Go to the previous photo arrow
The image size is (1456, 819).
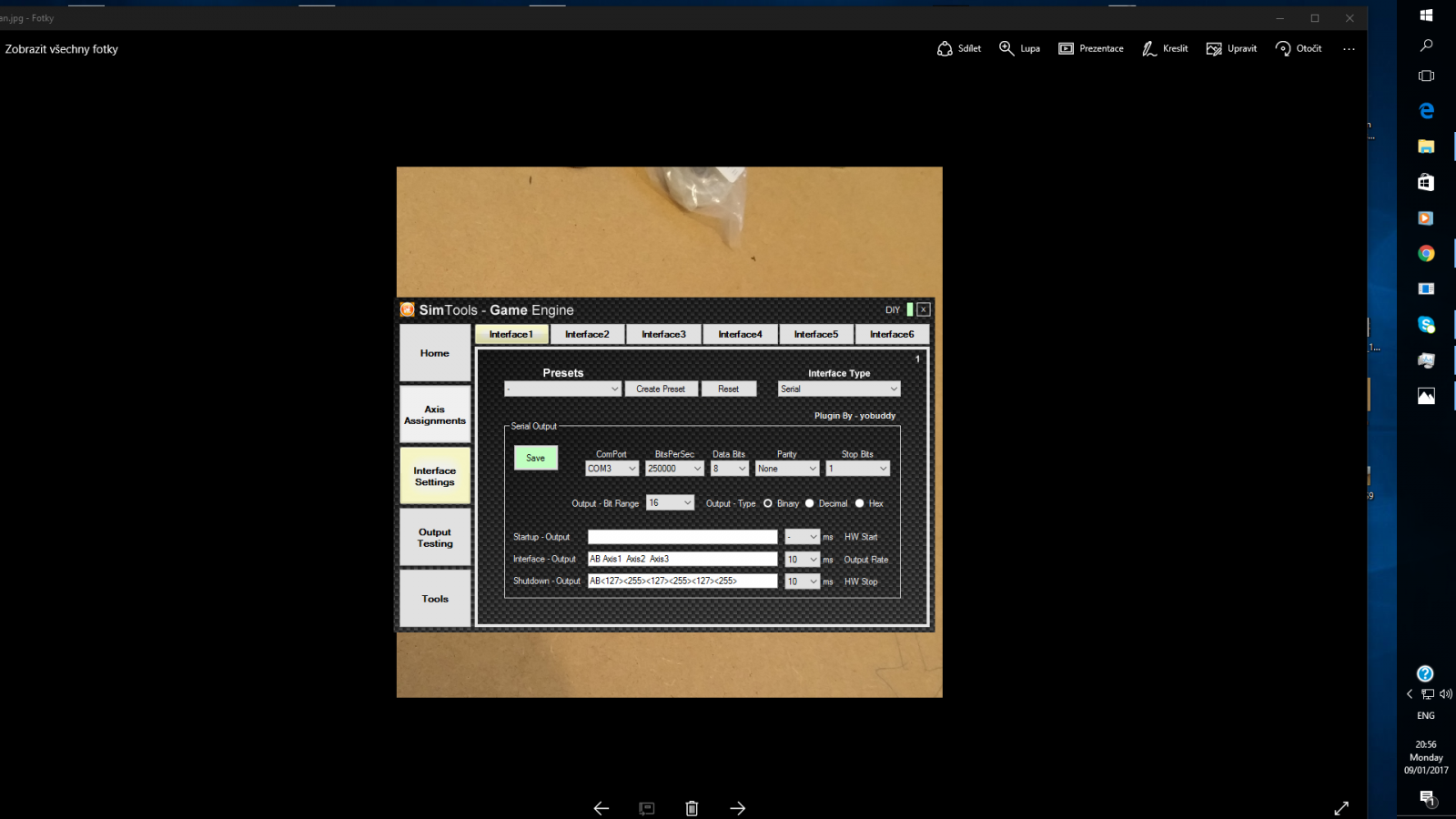pyautogui.click(x=601, y=808)
